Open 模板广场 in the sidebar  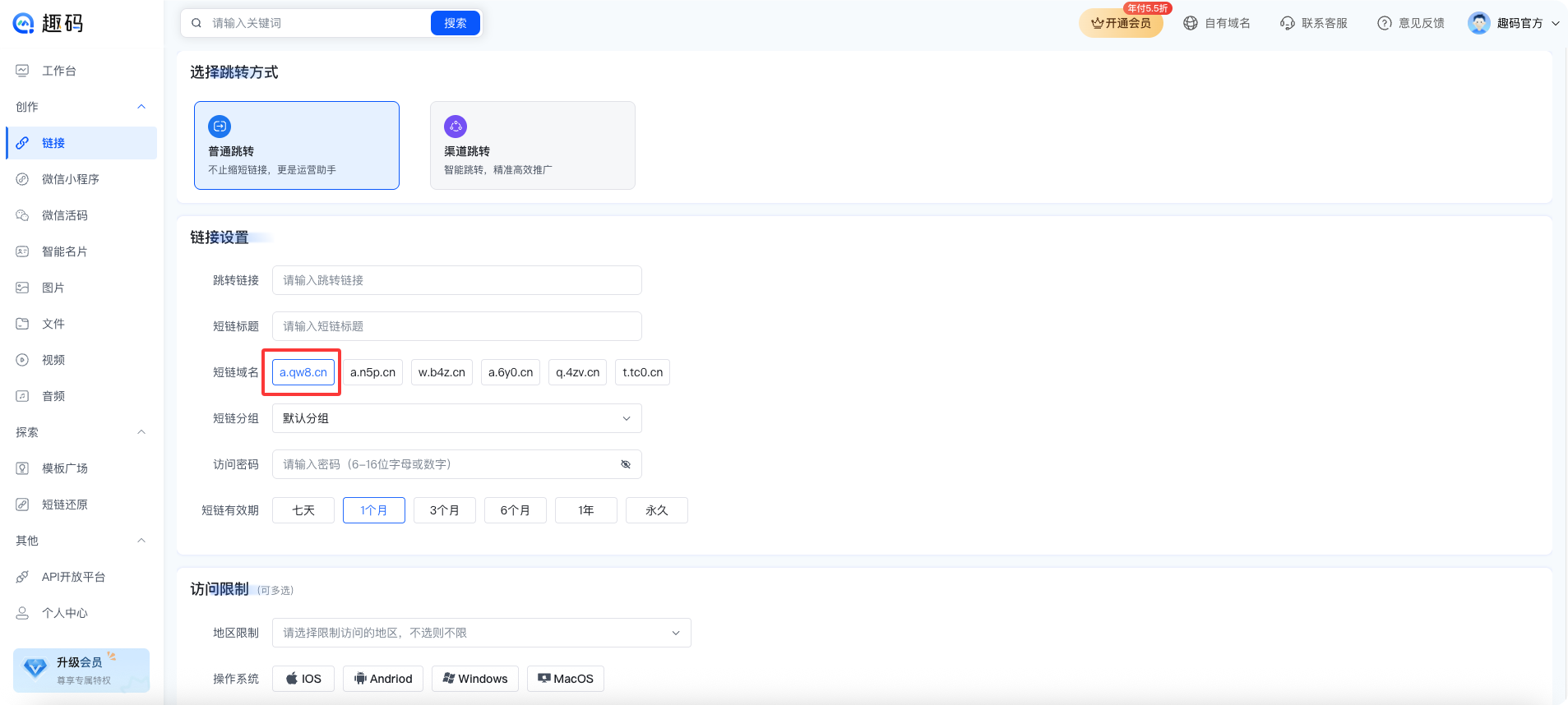(64, 468)
